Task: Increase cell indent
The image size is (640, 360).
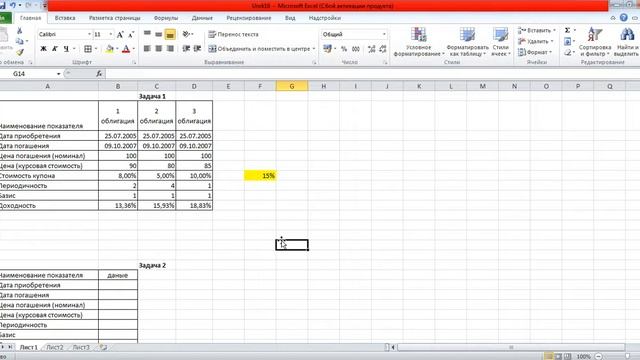Action: pyautogui.click(x=198, y=49)
